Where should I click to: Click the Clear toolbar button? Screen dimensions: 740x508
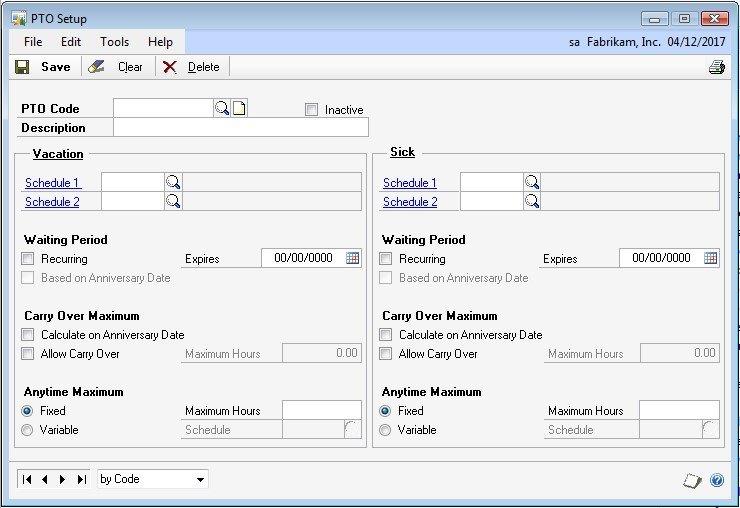tap(116, 67)
